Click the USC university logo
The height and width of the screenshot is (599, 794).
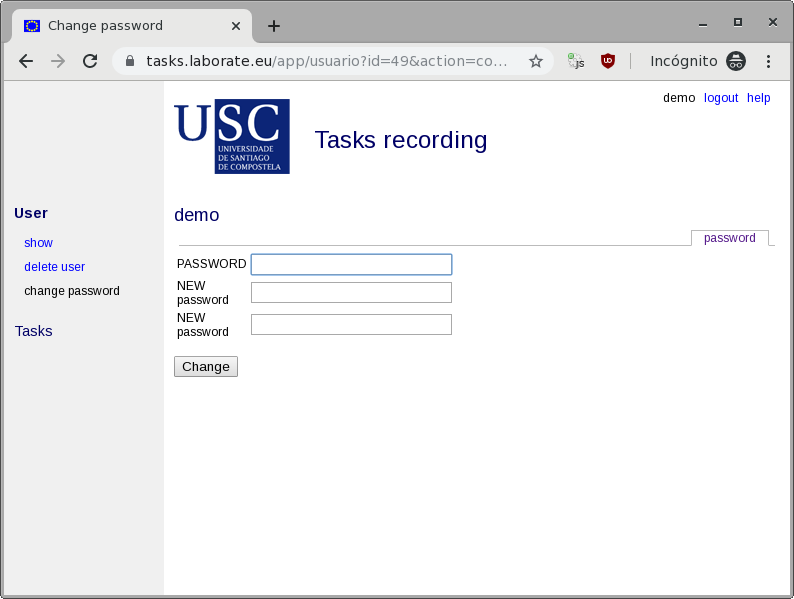click(232, 136)
